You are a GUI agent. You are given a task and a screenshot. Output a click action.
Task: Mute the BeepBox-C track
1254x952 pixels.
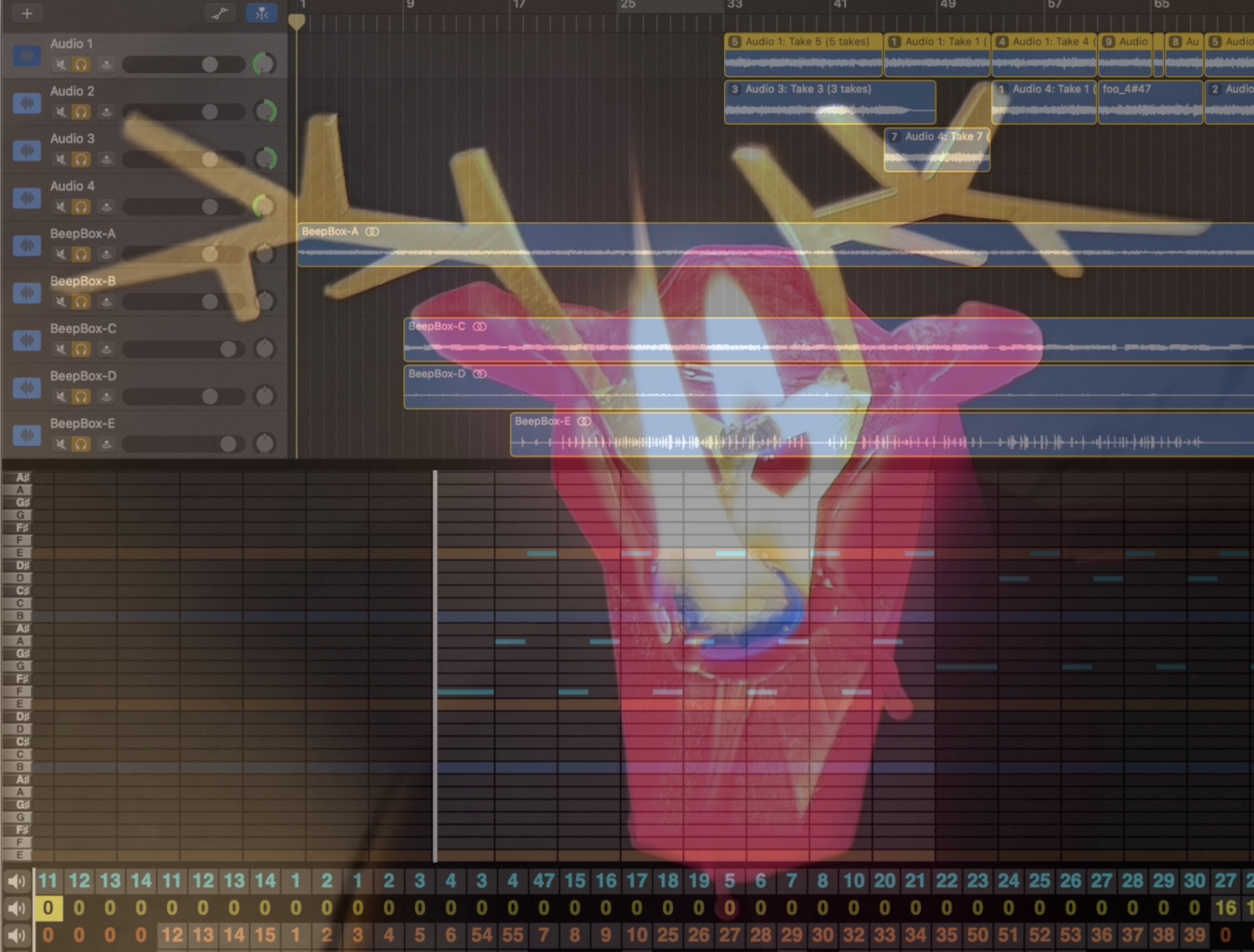click(61, 349)
